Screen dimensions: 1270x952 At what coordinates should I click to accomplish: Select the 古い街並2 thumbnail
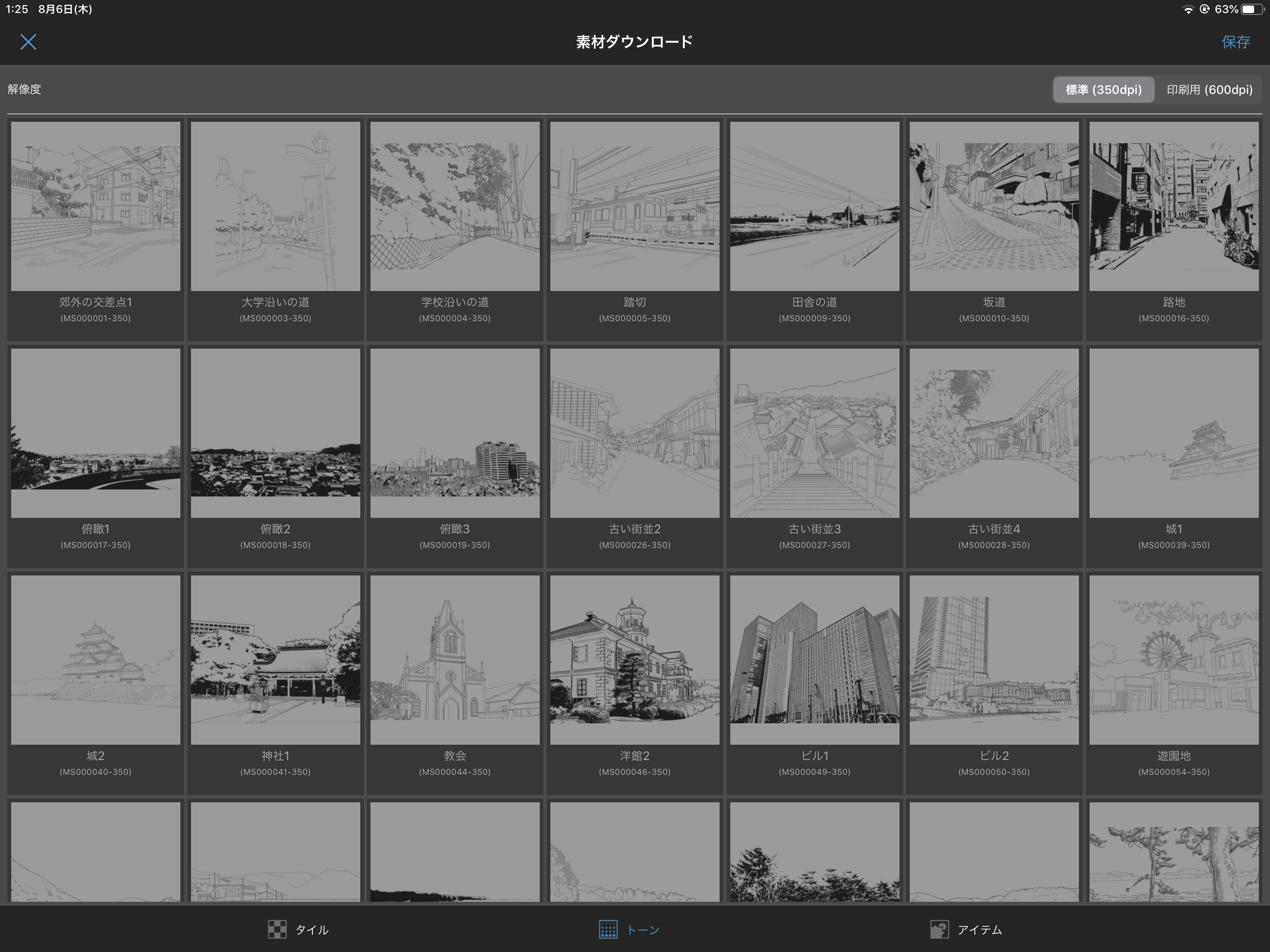pos(635,433)
